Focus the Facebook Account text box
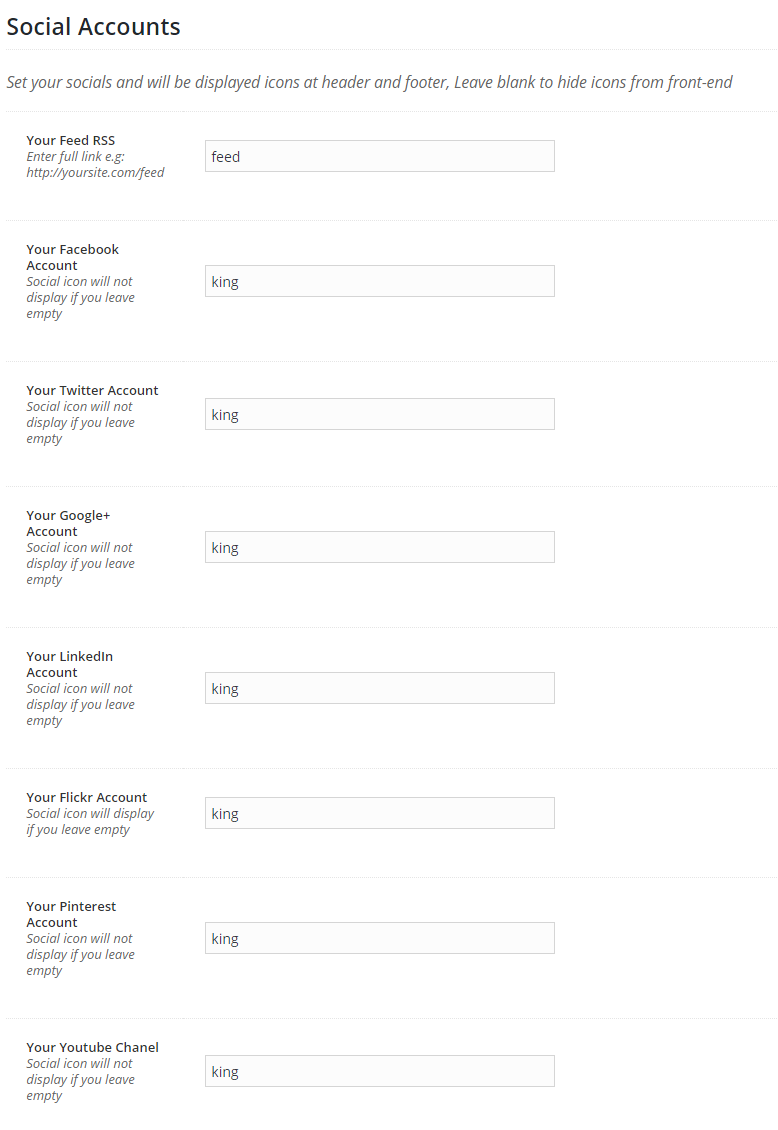Screen dimensions: 778x1130 coord(380,281)
